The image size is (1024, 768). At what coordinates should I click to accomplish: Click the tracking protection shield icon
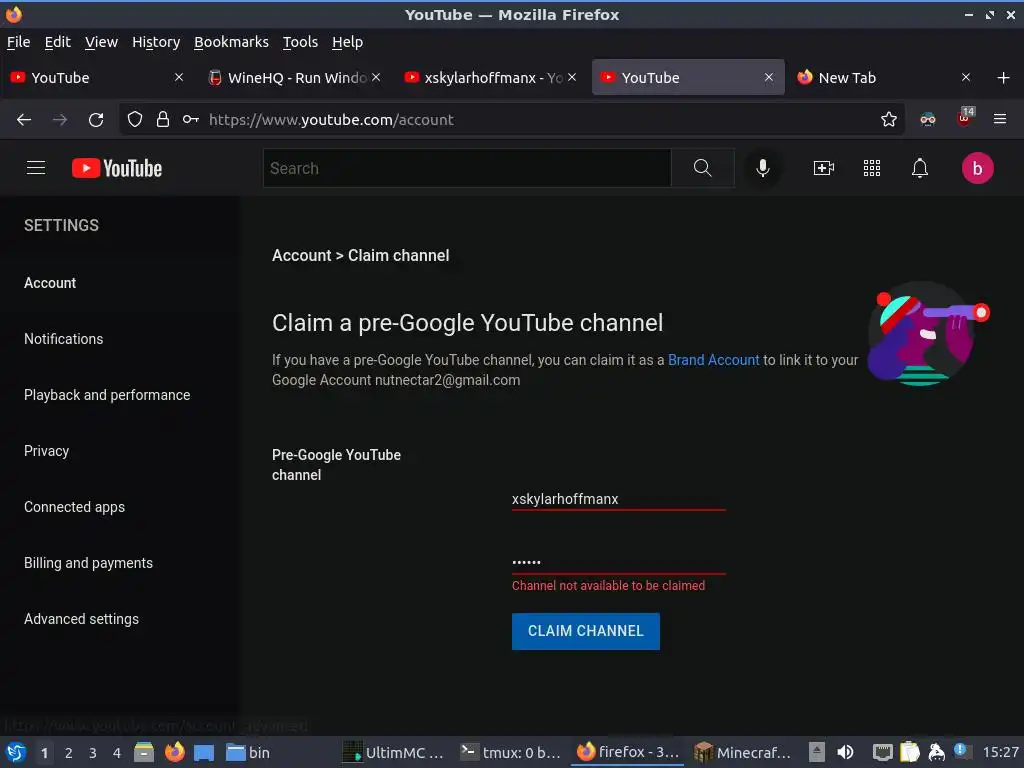pyautogui.click(x=135, y=120)
